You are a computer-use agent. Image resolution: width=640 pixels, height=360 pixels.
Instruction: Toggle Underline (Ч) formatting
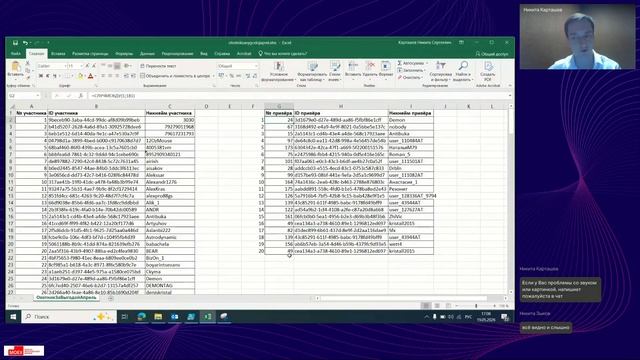click(x=55, y=76)
